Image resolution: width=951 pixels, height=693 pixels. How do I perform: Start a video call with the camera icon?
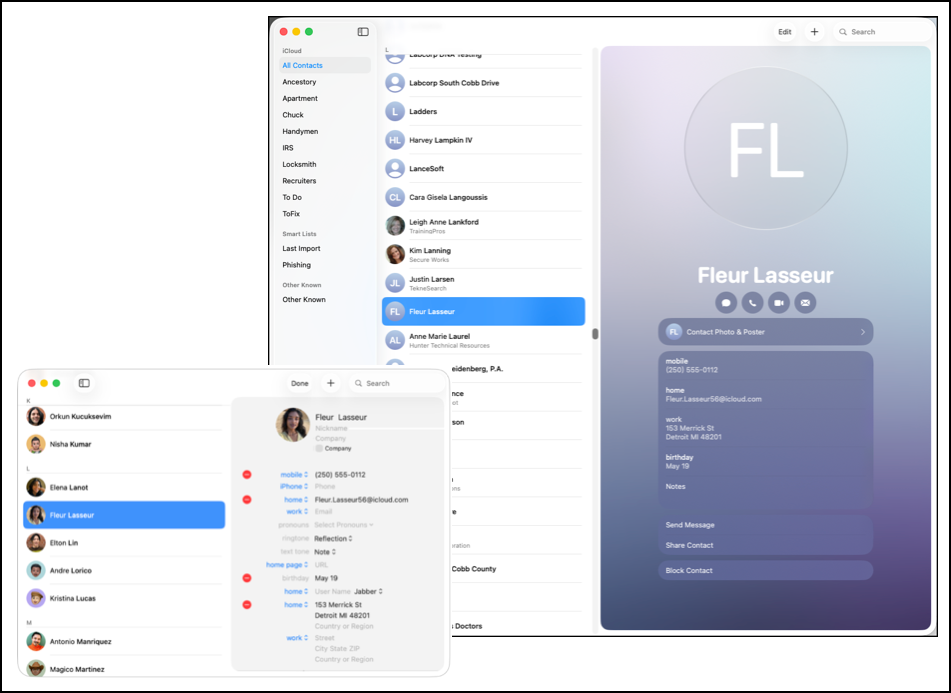coord(779,303)
